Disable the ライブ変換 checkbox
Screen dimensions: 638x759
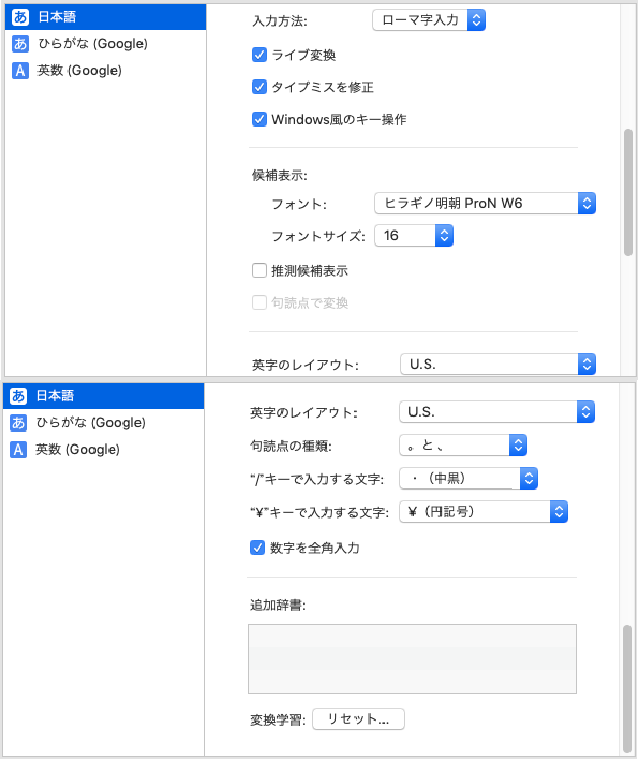[x=259, y=54]
